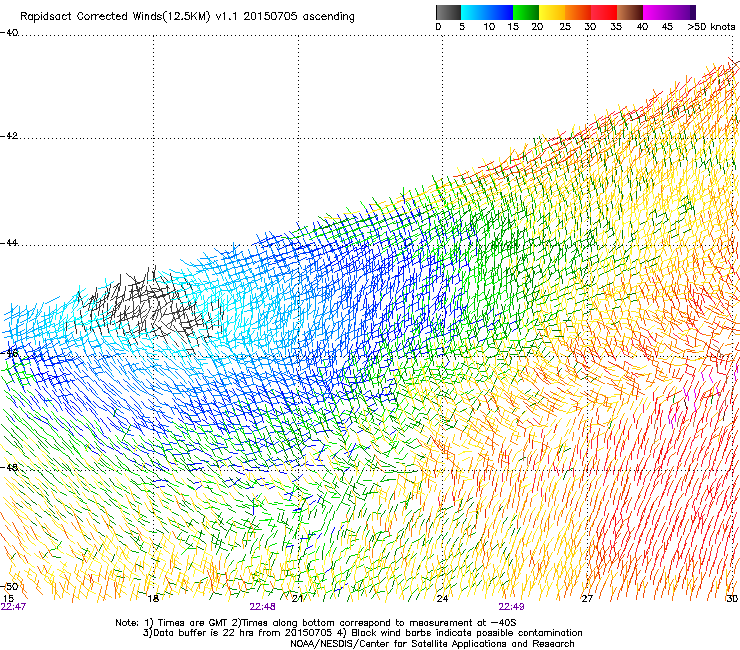
Task: Click the '-40' latitude axis label
Action: (x=9, y=33)
